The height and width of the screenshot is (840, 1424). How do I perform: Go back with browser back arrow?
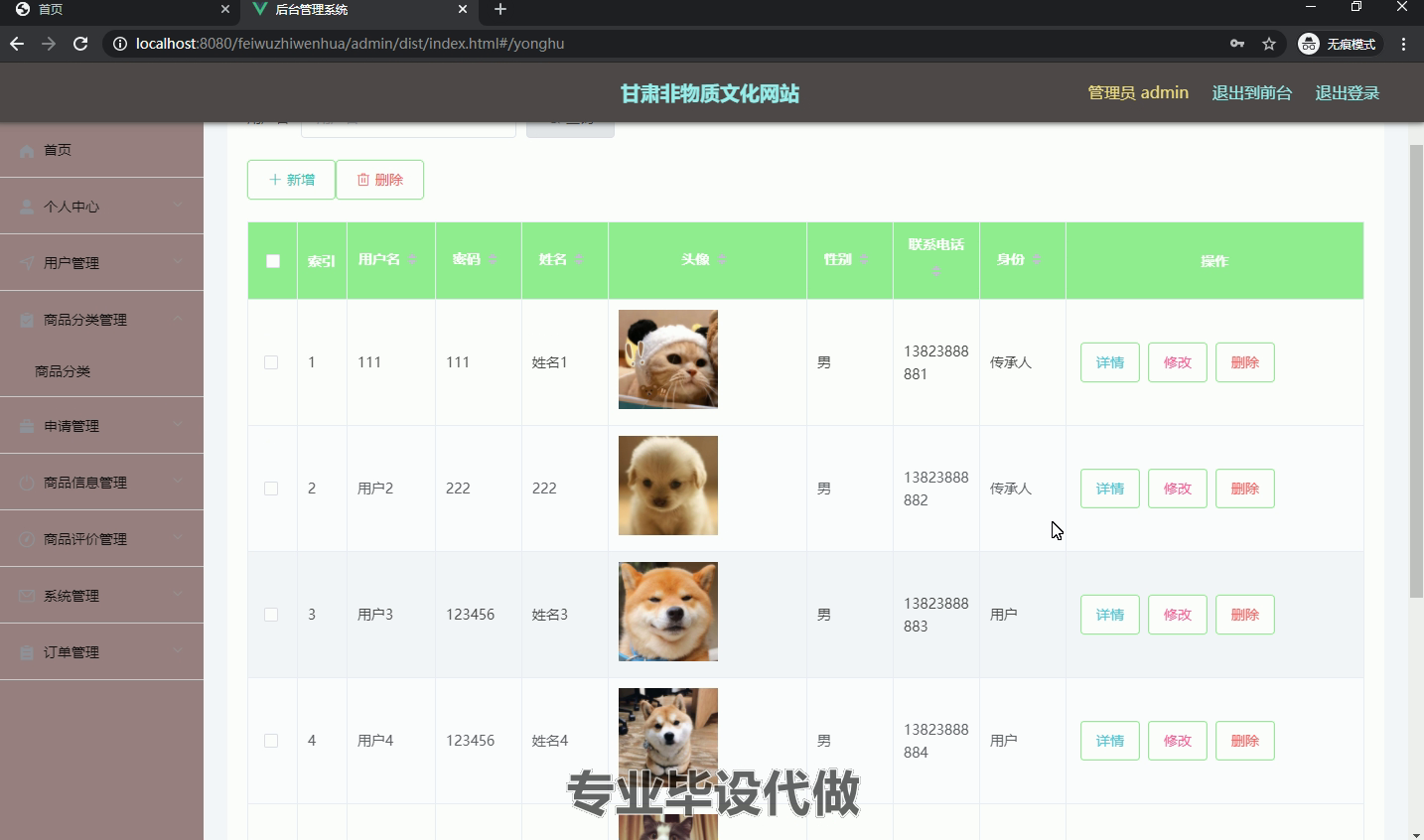17,44
